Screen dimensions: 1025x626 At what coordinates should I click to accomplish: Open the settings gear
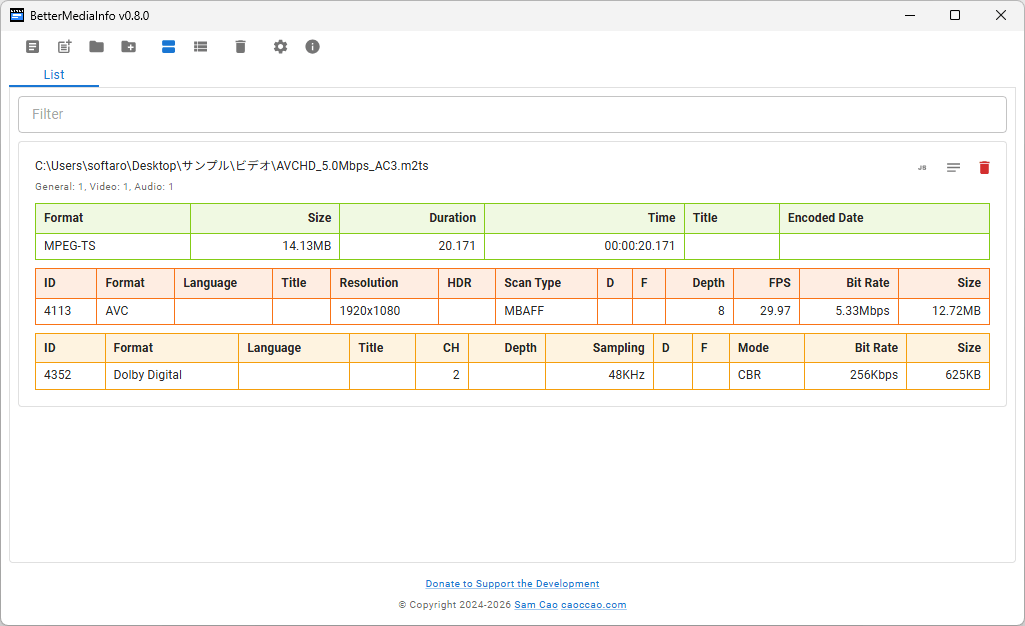click(x=280, y=47)
